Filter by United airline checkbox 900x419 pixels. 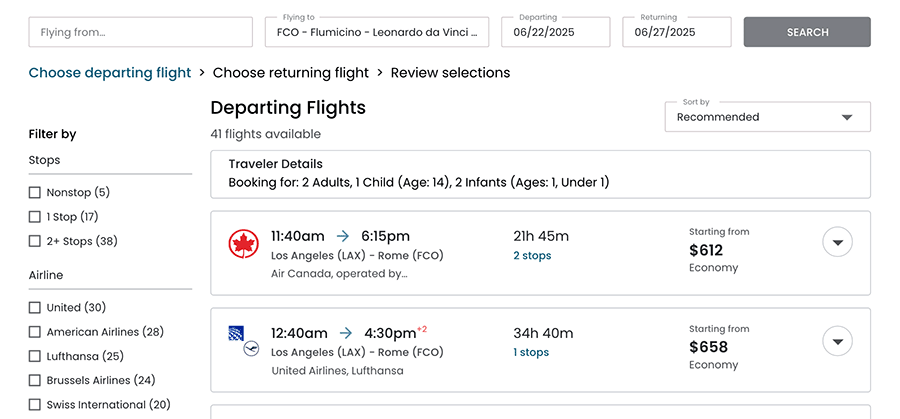click(35, 308)
